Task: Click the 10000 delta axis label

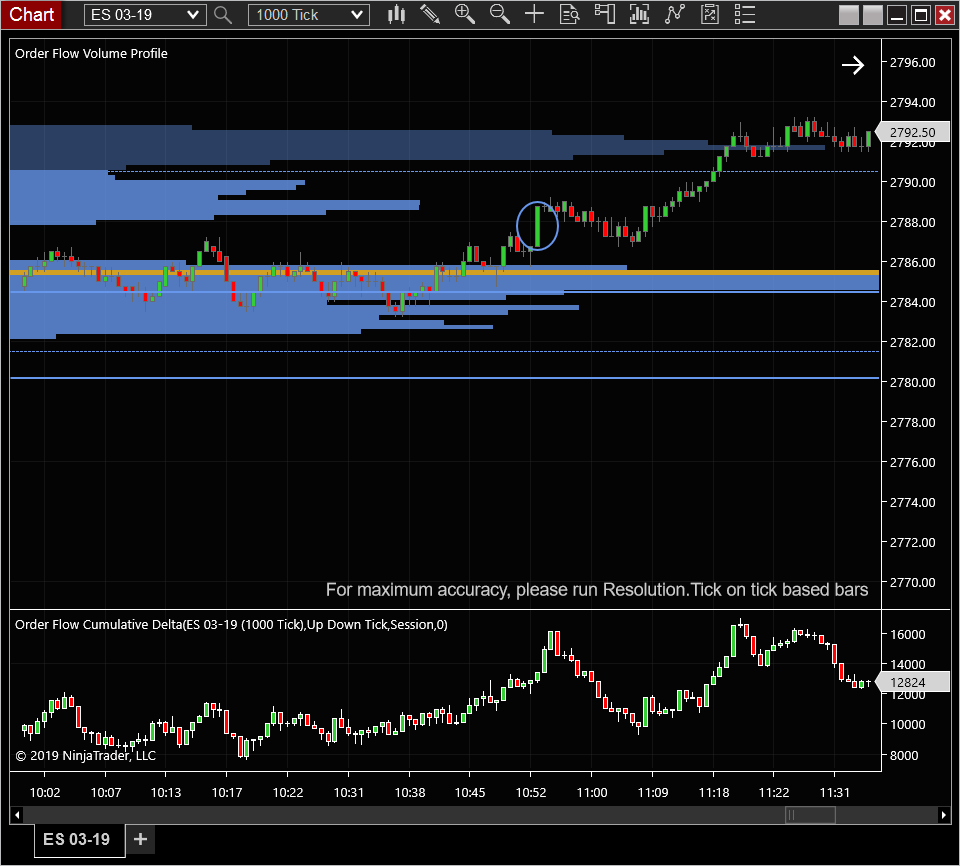Action: click(907, 725)
